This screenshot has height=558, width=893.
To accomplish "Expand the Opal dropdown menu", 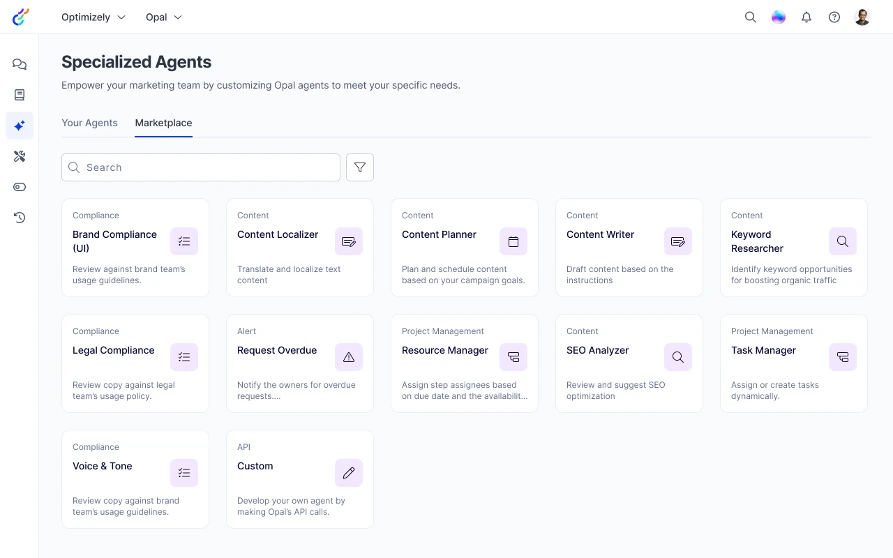I will coord(163,17).
